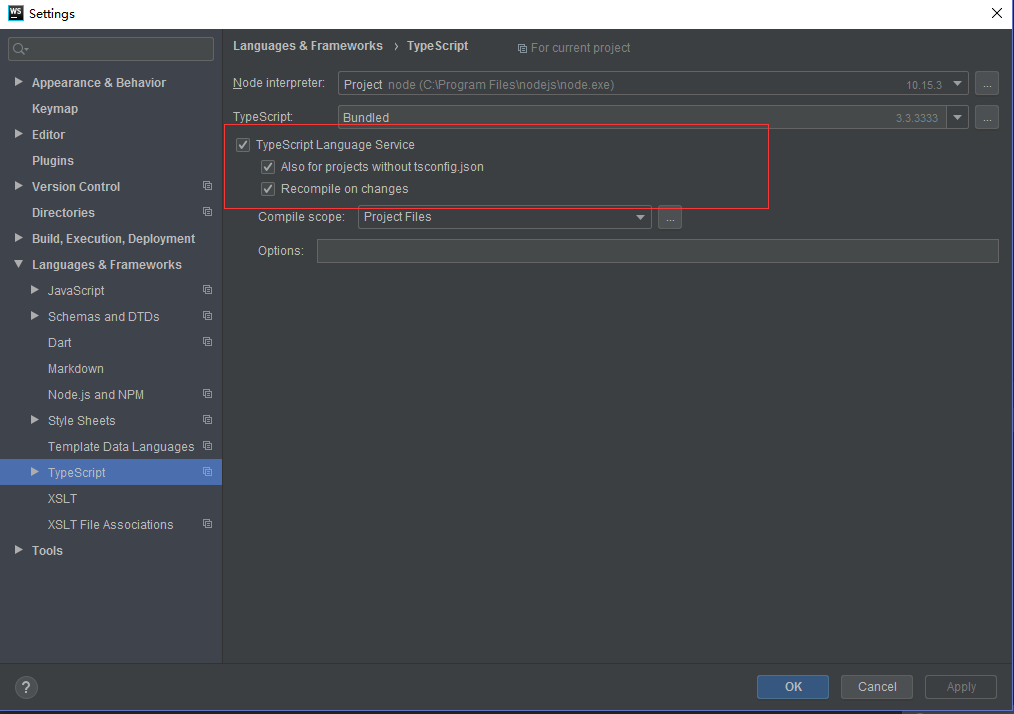Click project-level icon beside Style Sheets
This screenshot has width=1014, height=714.
tap(207, 420)
